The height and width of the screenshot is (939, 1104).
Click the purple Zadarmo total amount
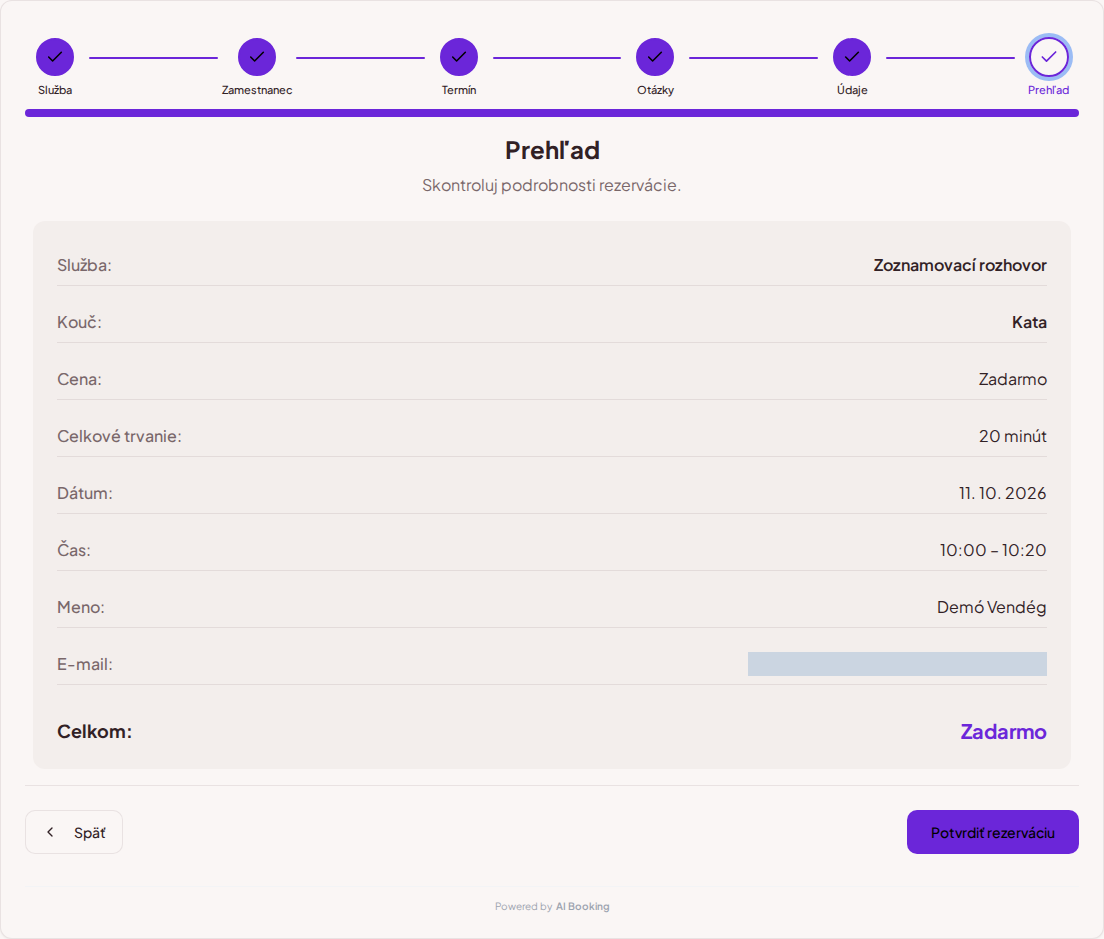1003,732
